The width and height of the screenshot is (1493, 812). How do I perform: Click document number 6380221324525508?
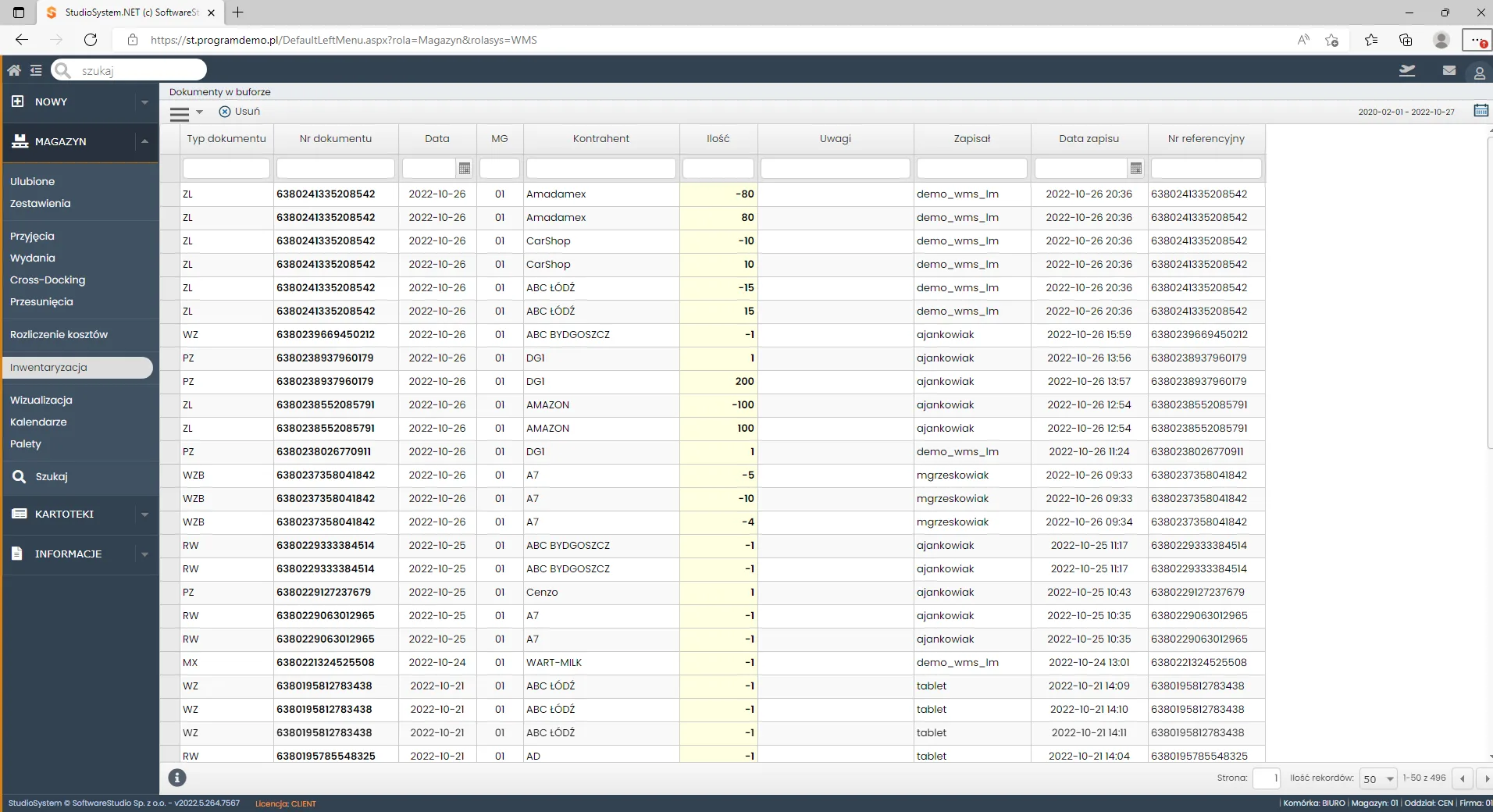click(326, 662)
